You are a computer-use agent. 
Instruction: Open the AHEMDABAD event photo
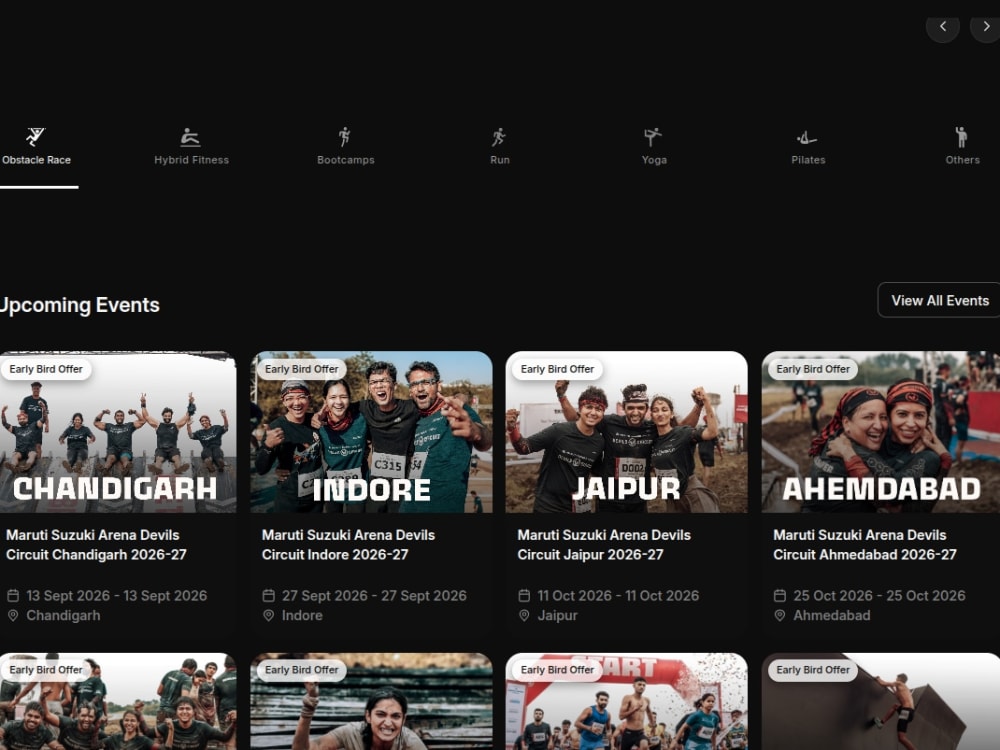881,432
